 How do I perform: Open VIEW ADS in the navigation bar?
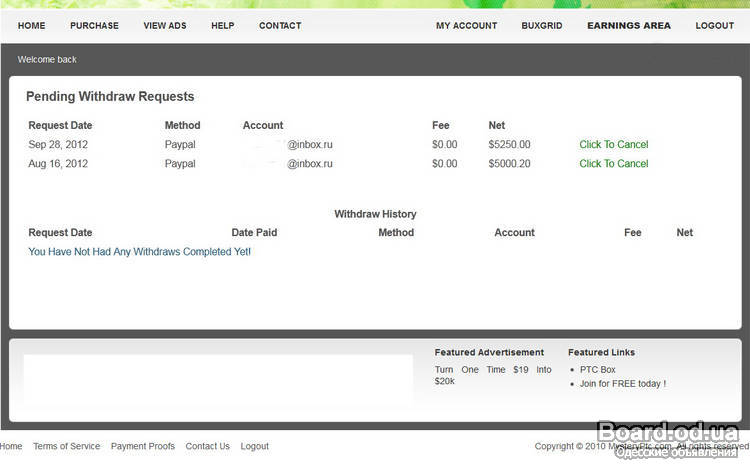click(164, 26)
